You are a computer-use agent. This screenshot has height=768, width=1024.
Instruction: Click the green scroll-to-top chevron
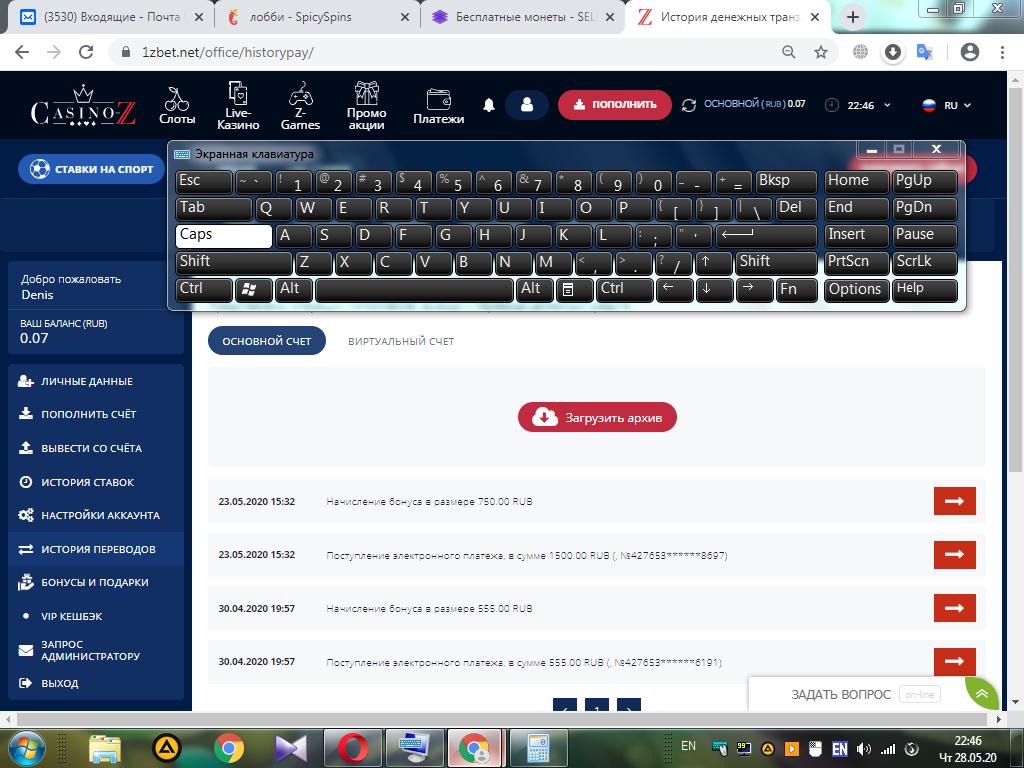pos(982,694)
